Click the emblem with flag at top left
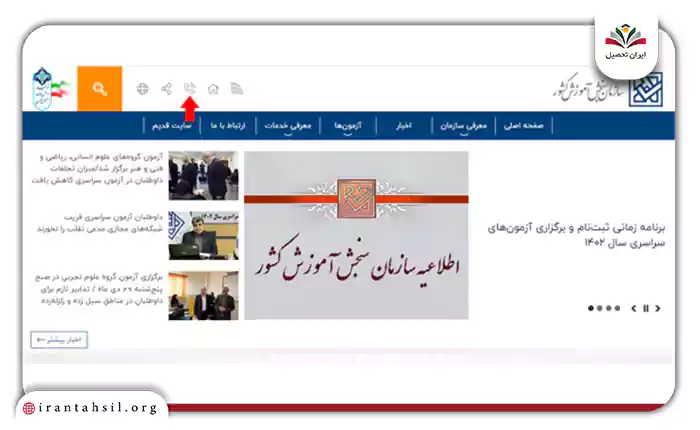 pyautogui.click(x=51, y=88)
